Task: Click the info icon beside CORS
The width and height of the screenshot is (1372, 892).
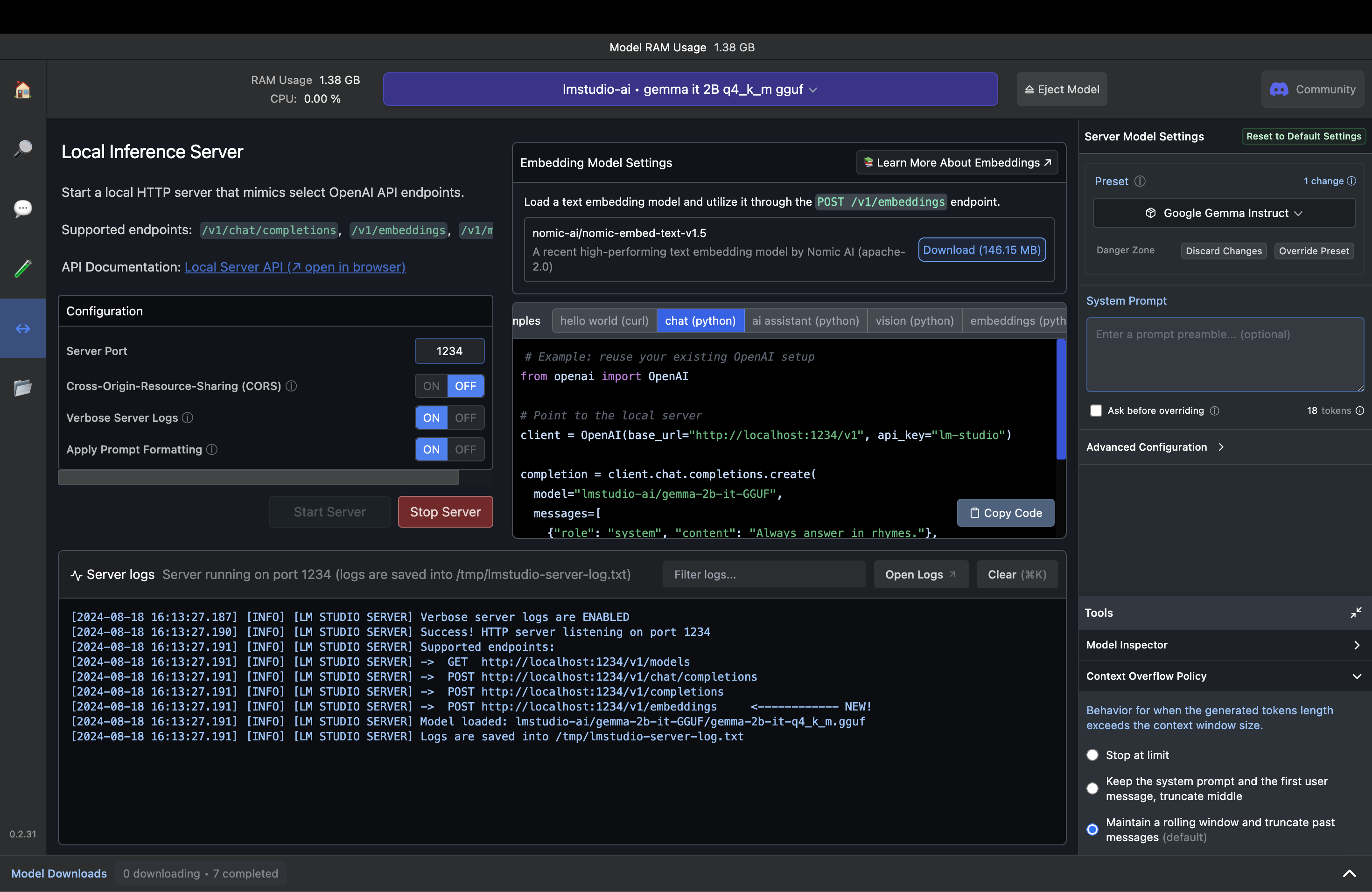Action: tap(291, 386)
